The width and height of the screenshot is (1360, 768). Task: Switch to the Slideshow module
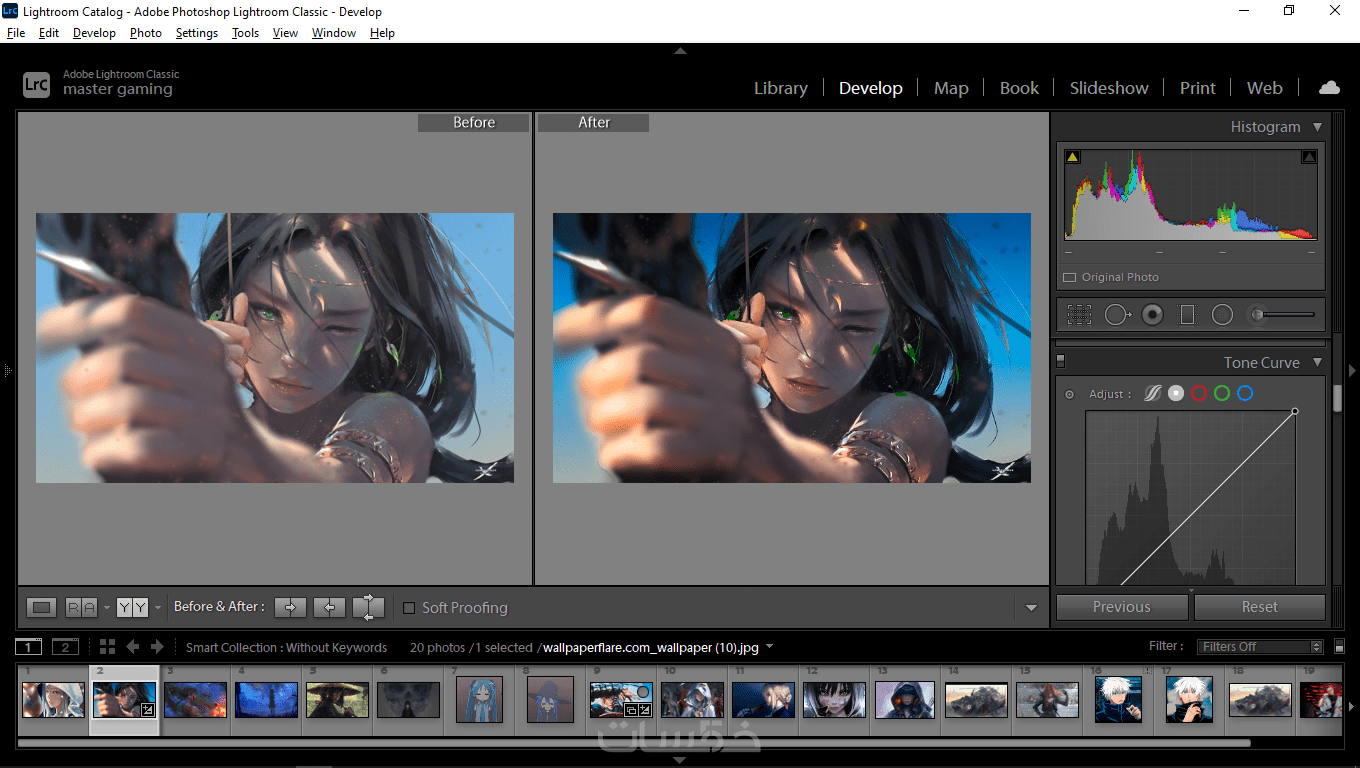pos(1109,88)
